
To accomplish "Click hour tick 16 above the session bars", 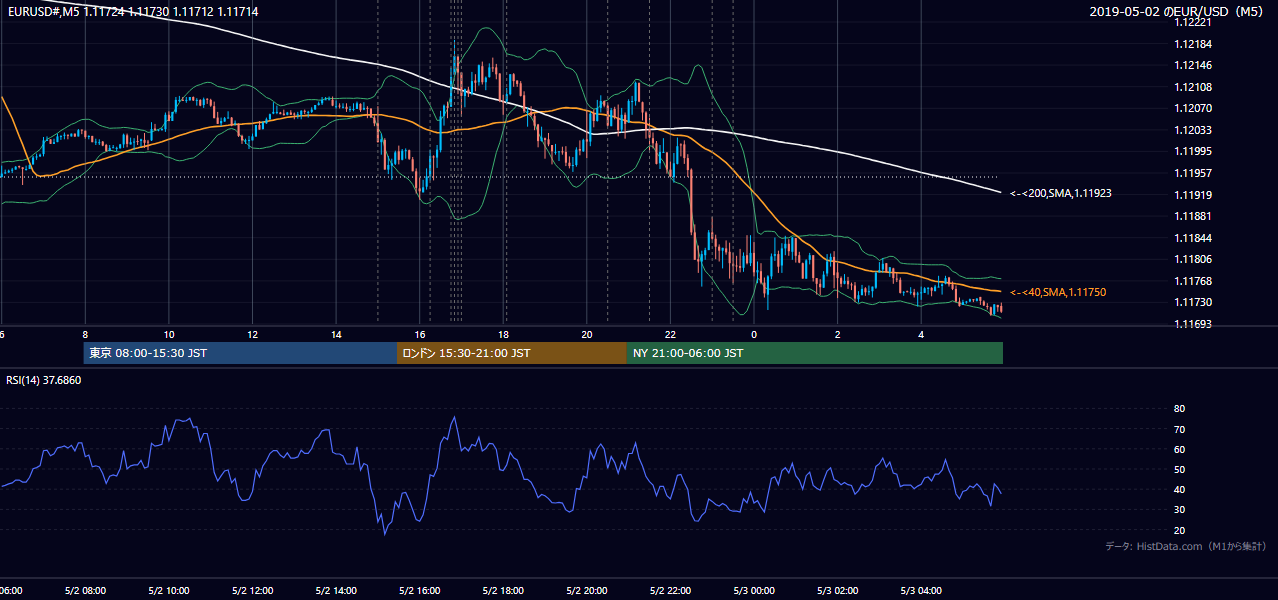I will pos(421,334).
